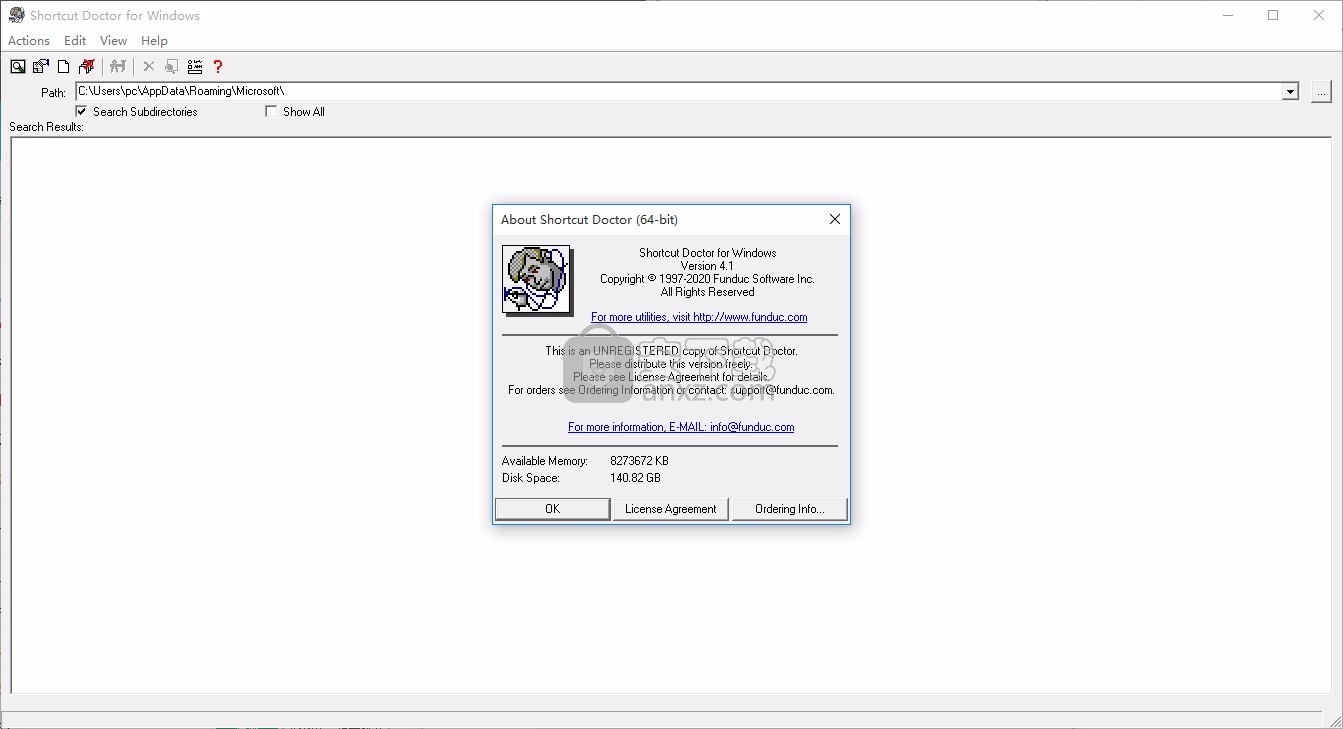Minimize the Shortcut Doctor window
This screenshot has height=729, width=1343.
1228,15
